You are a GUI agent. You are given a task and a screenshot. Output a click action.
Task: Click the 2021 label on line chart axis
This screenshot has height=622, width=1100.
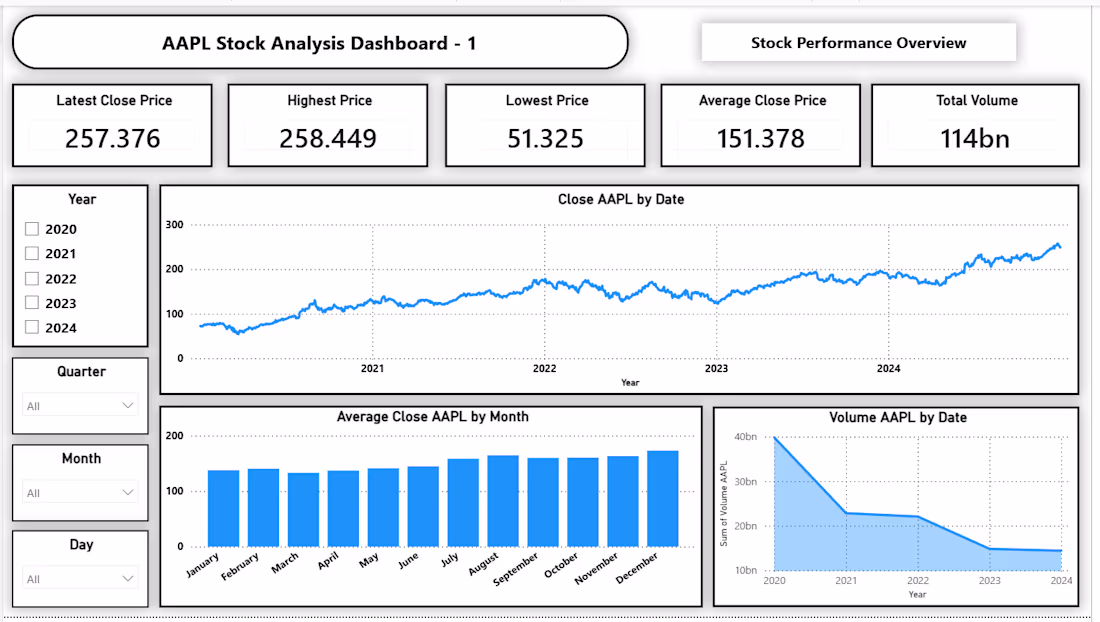tap(373, 368)
